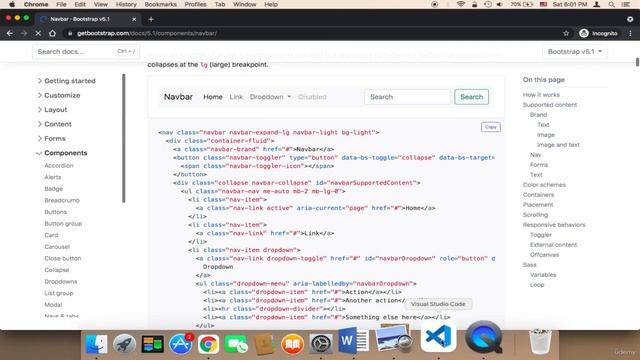
Task: Click the browser Back arrow
Action: (10, 33)
